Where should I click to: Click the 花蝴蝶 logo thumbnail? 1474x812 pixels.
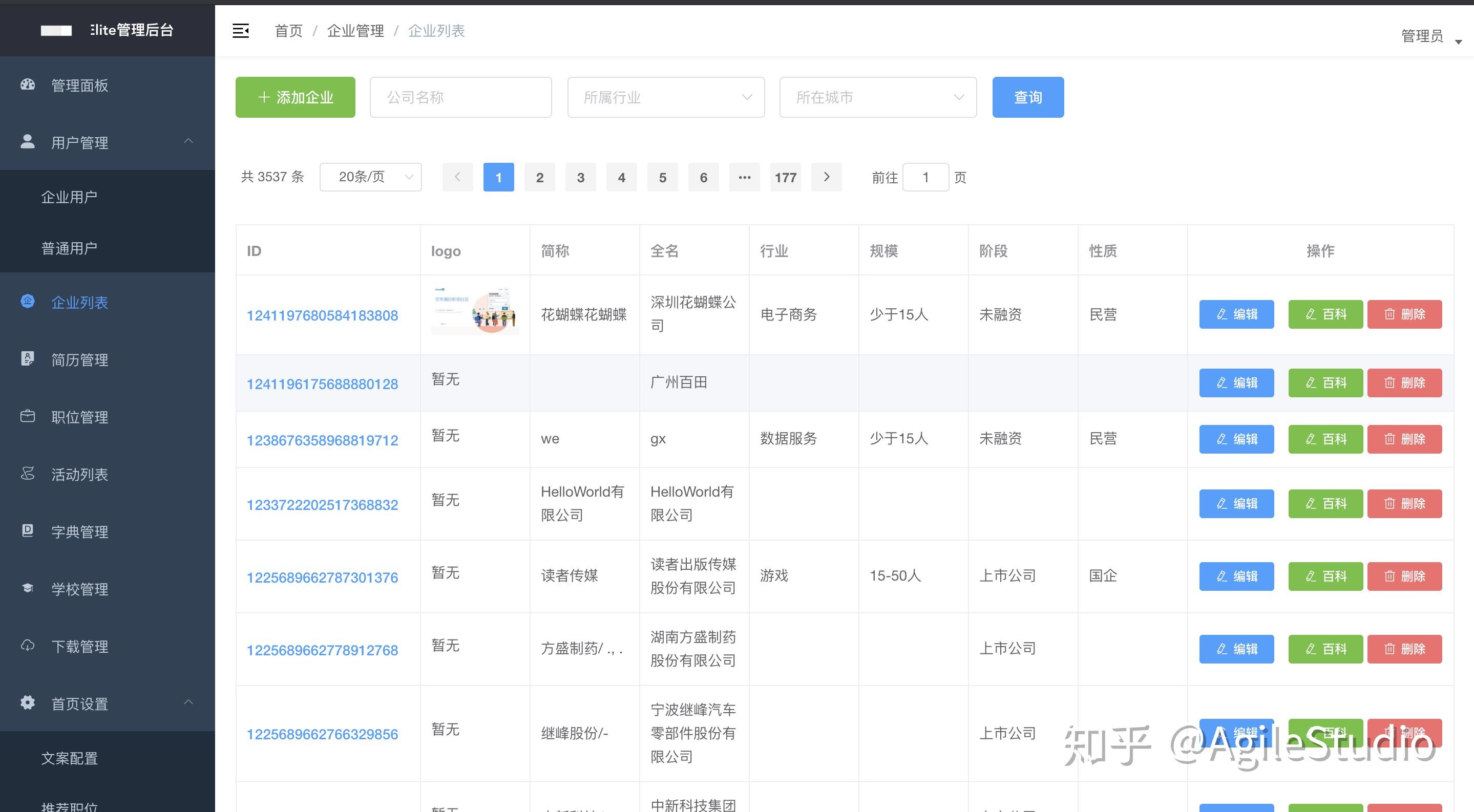coord(475,310)
